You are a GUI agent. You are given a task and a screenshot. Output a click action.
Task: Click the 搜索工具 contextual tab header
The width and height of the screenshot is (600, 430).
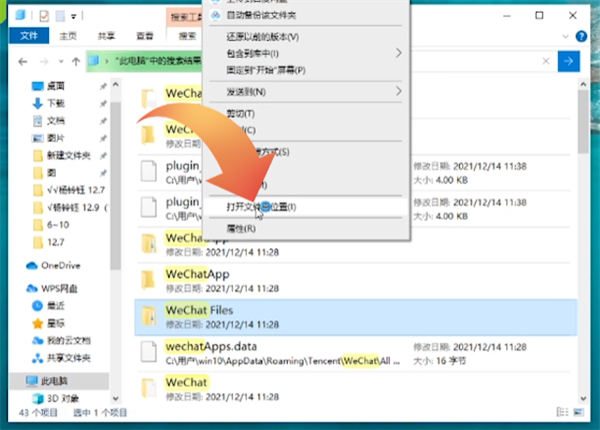pos(186,17)
